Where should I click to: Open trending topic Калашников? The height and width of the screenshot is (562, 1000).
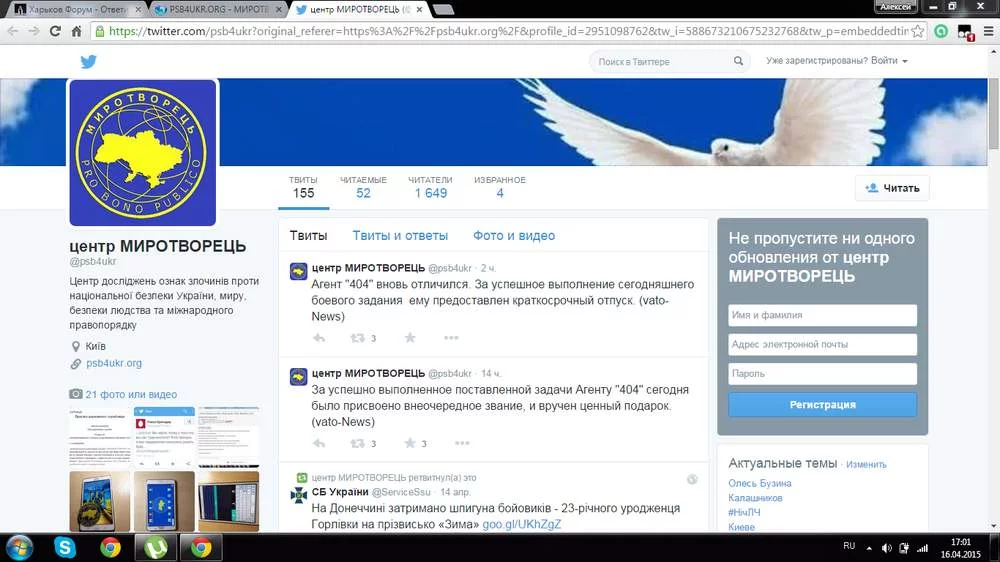click(x=755, y=498)
